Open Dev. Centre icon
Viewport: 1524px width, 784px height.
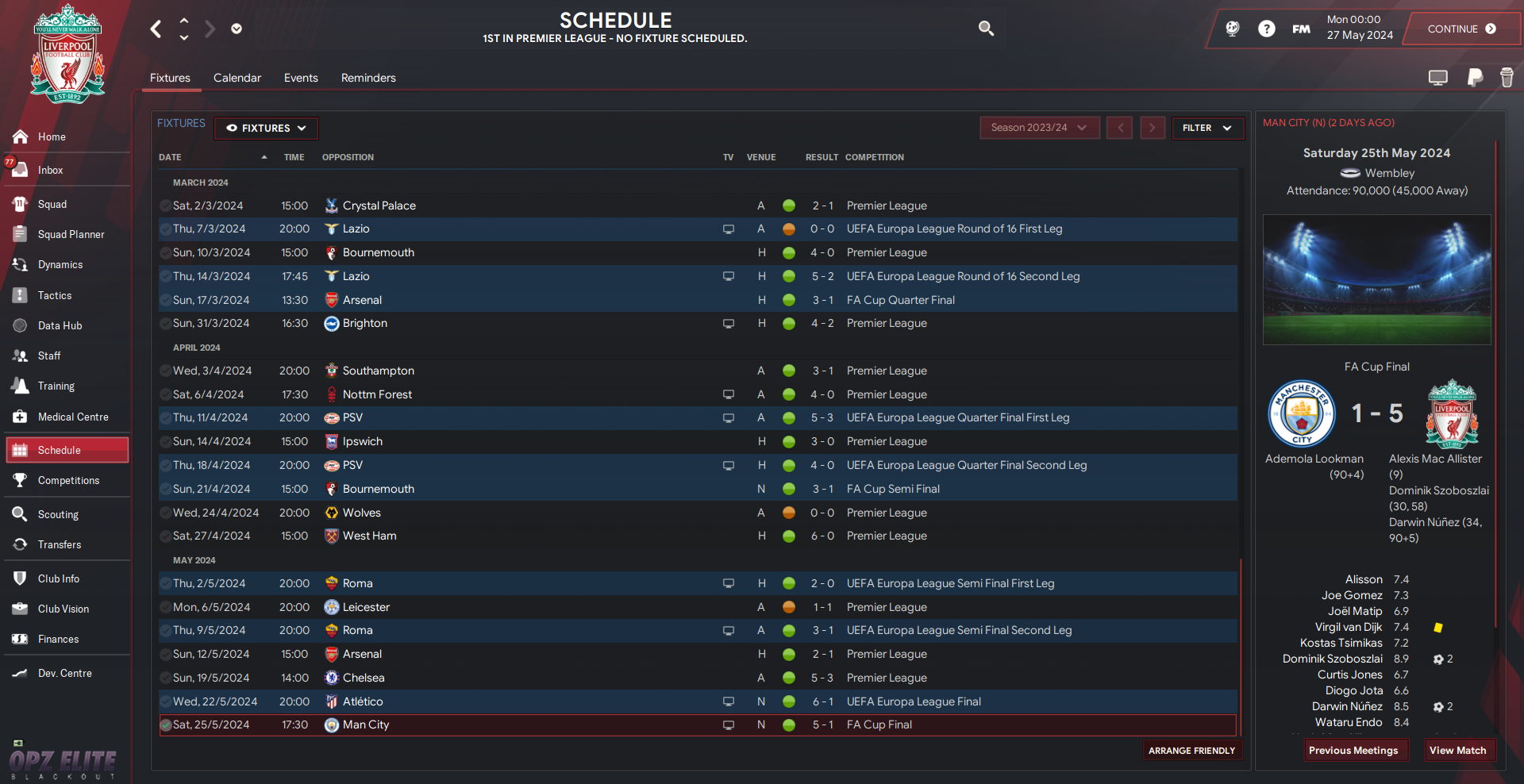click(21, 673)
